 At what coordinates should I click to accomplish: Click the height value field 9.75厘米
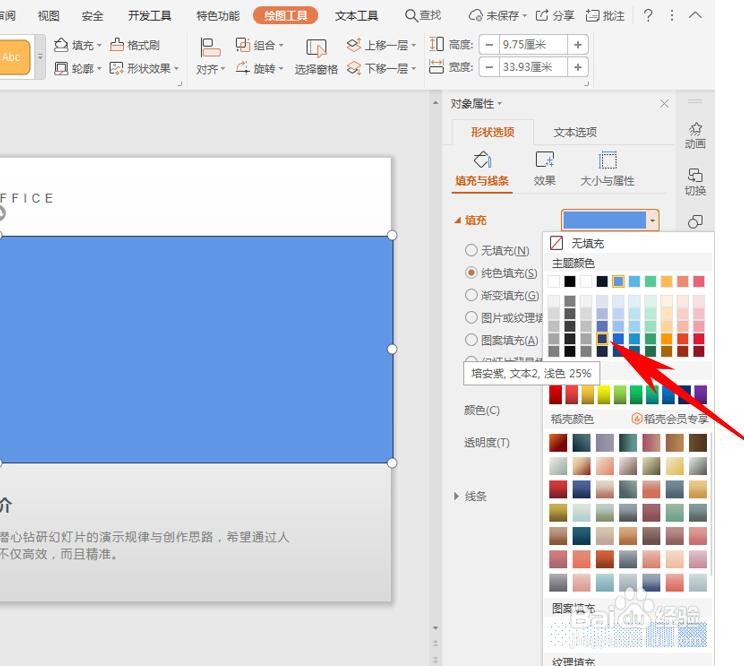click(x=533, y=45)
